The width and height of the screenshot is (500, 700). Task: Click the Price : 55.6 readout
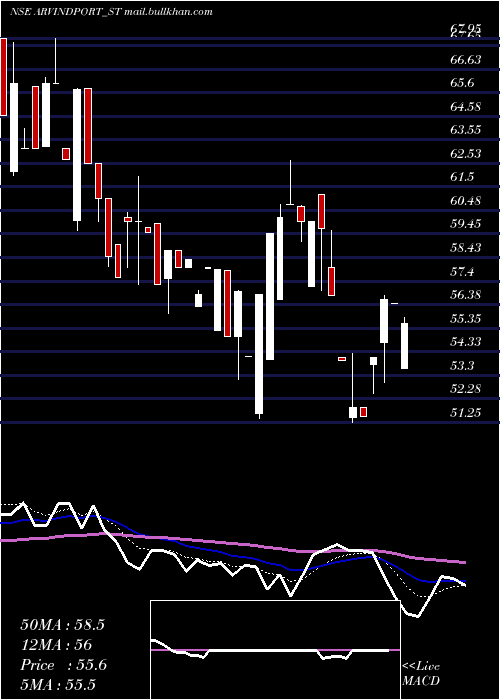(x=63, y=665)
